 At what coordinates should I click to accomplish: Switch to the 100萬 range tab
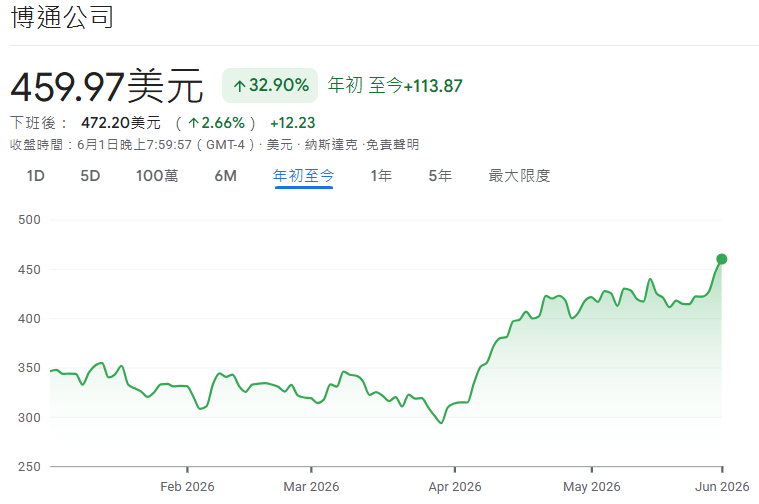click(157, 176)
